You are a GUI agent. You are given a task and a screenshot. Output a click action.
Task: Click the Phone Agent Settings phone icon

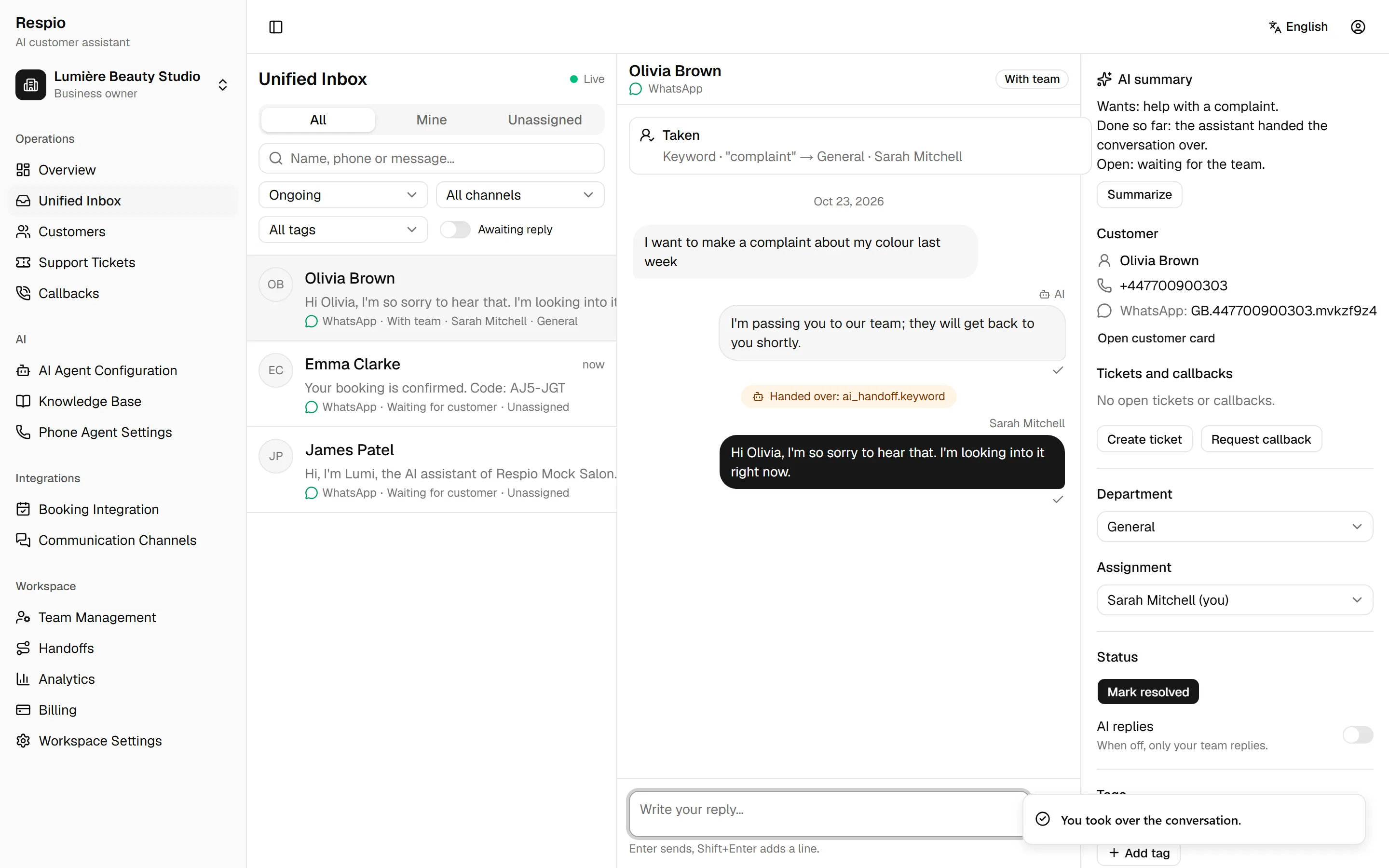[23, 432]
